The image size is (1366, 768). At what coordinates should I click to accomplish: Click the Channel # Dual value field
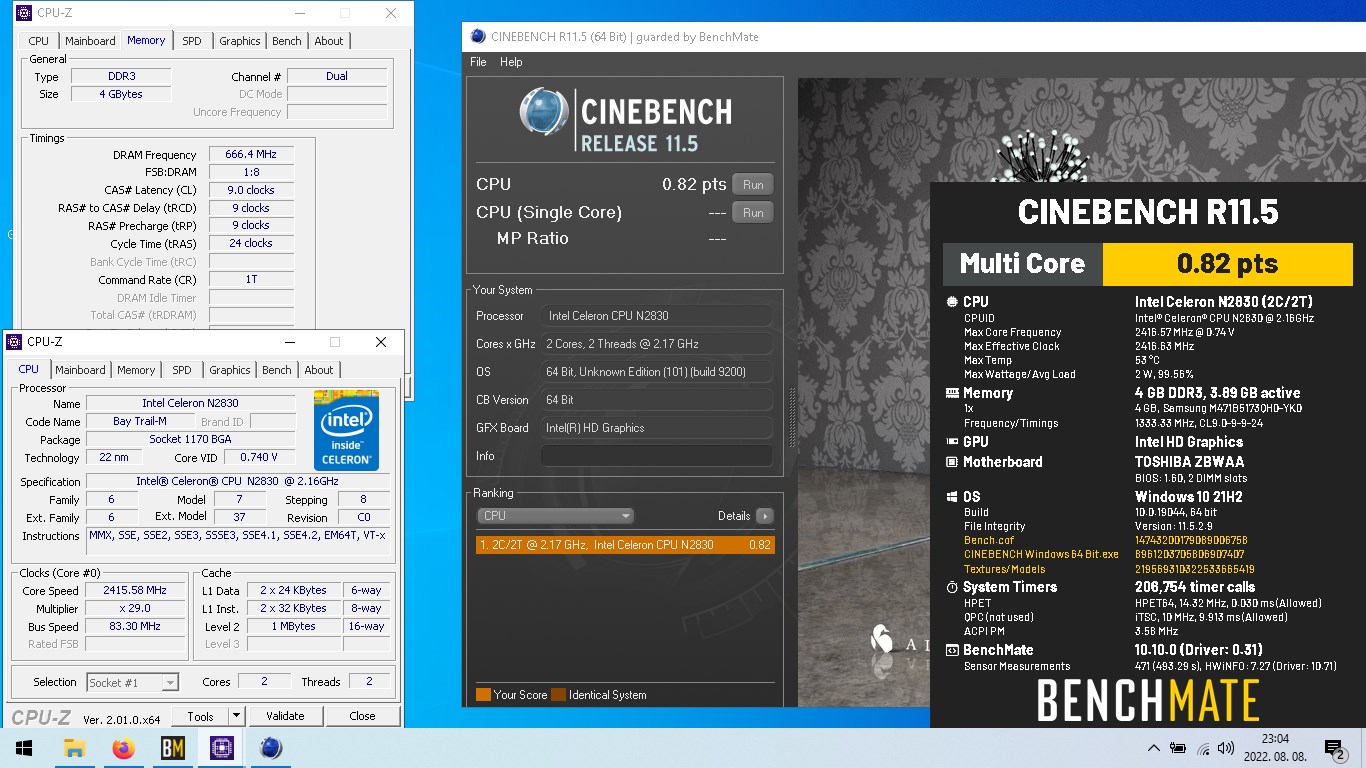(337, 76)
